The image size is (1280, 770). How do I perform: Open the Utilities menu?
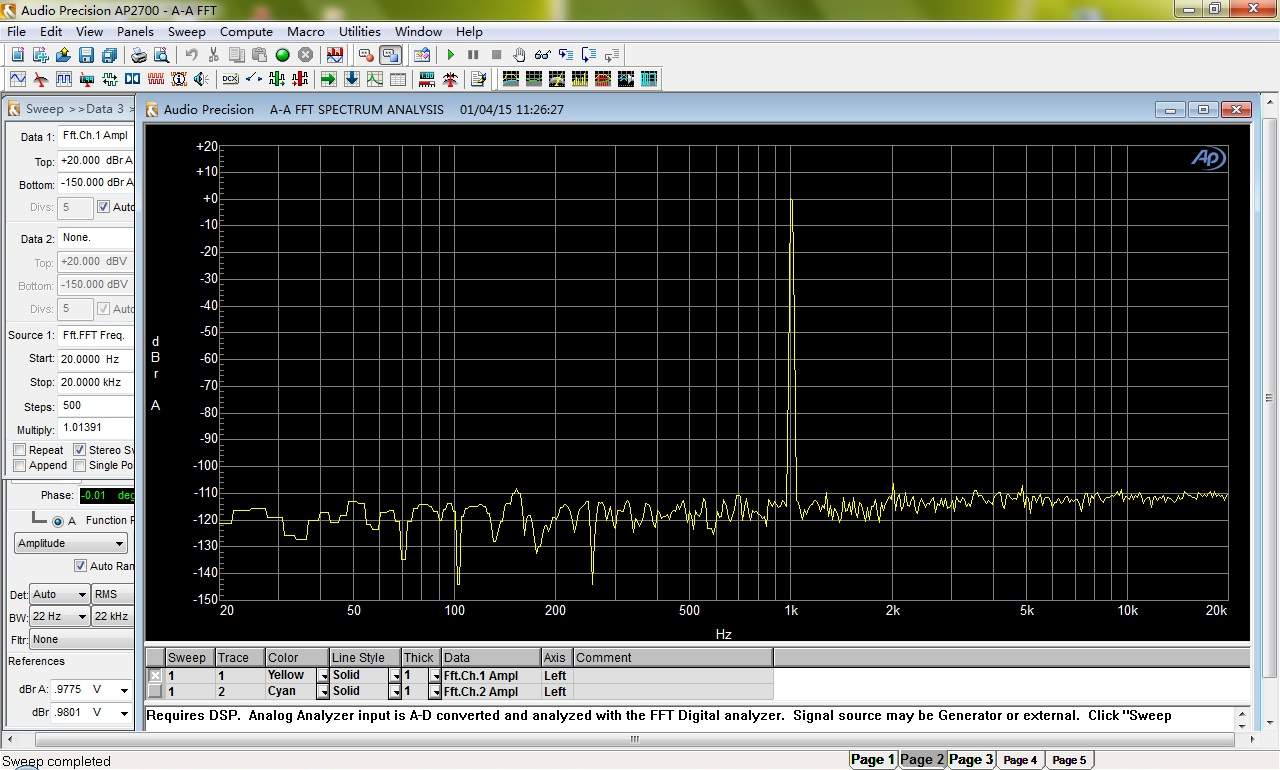359,32
